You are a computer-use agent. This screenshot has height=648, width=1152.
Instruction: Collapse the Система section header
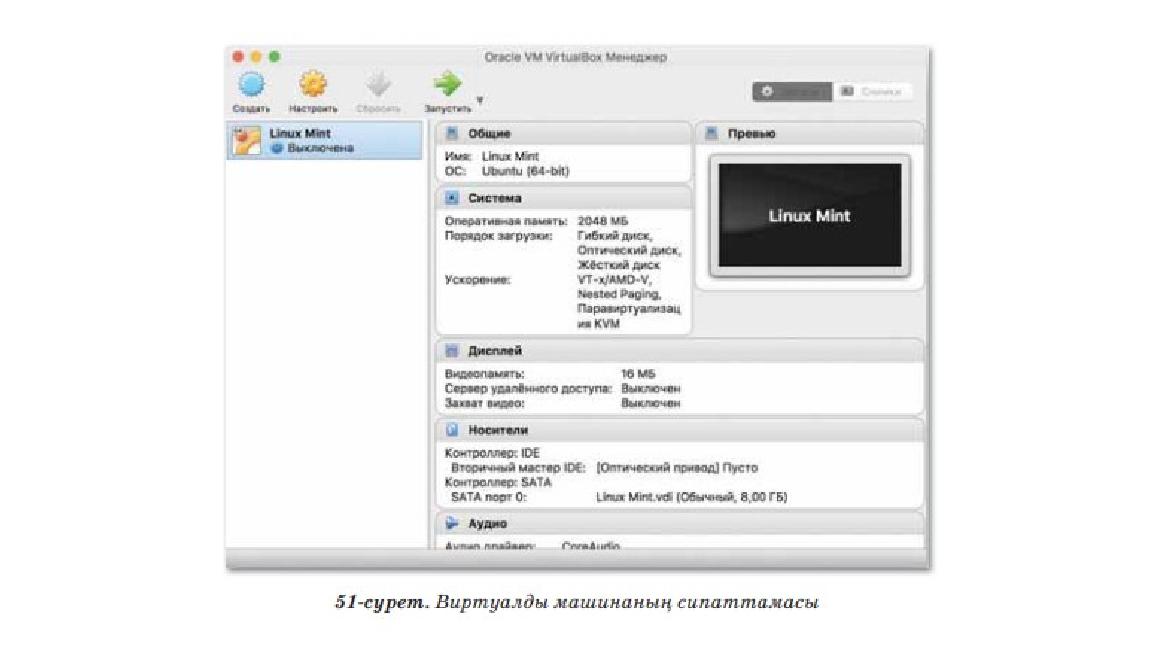564,198
